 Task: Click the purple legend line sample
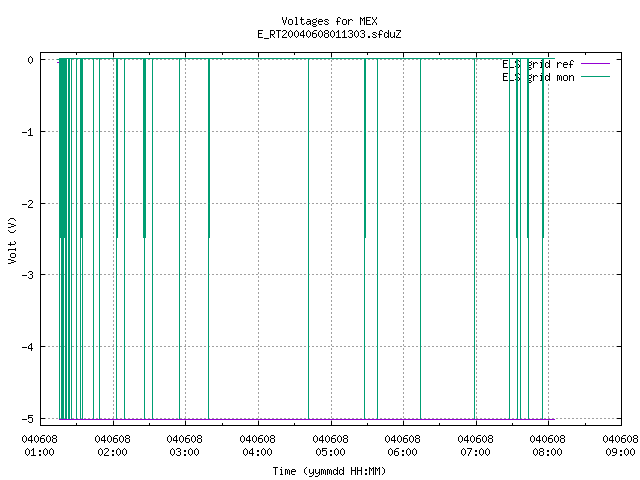595,64
